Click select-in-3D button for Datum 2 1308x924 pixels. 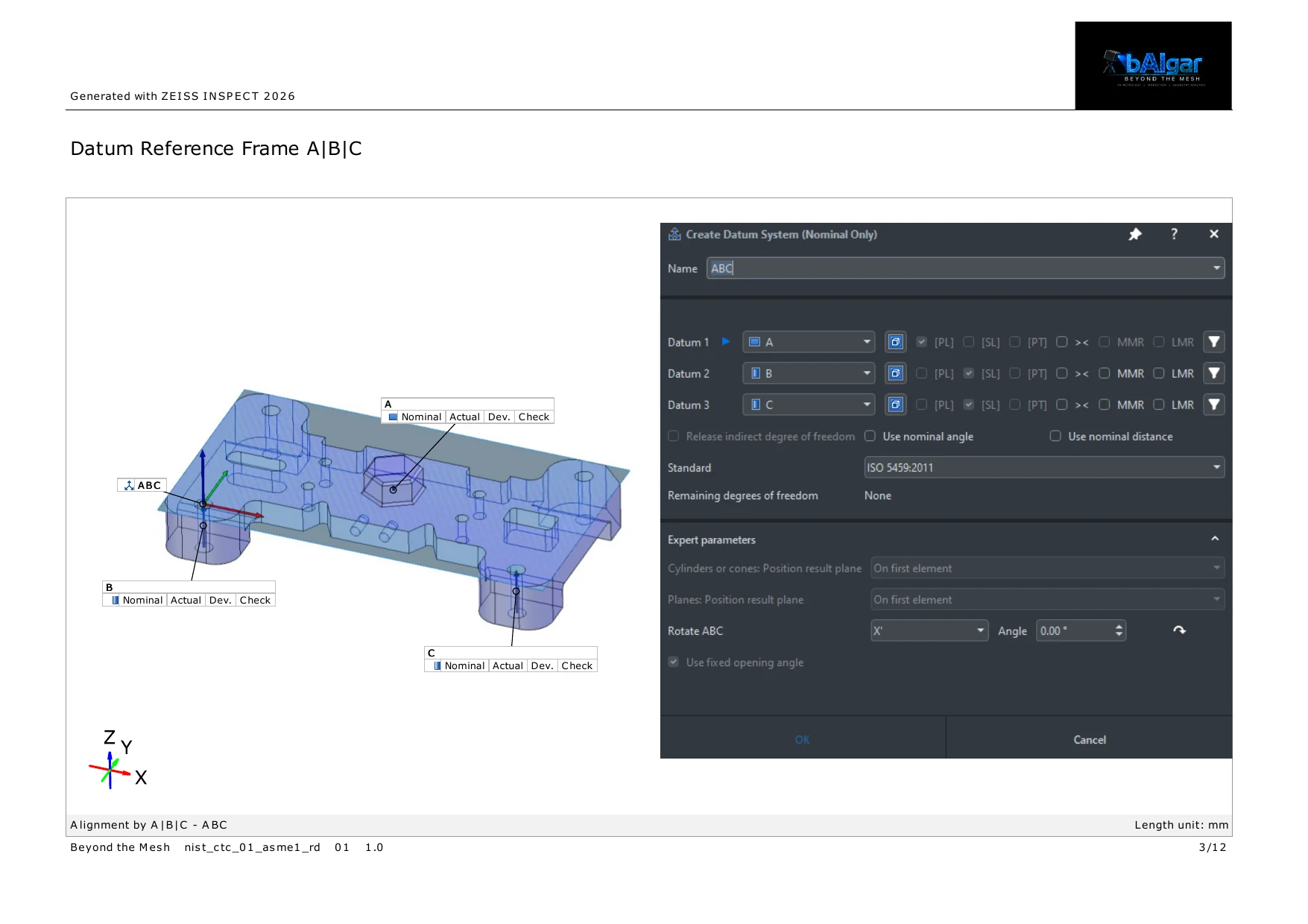click(x=896, y=373)
